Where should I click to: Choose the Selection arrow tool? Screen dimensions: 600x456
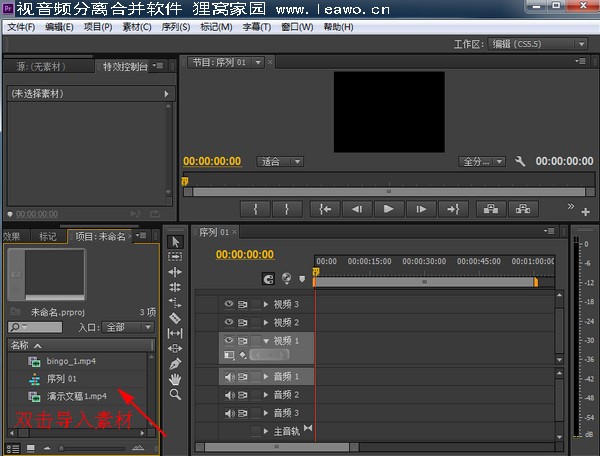pyautogui.click(x=175, y=241)
